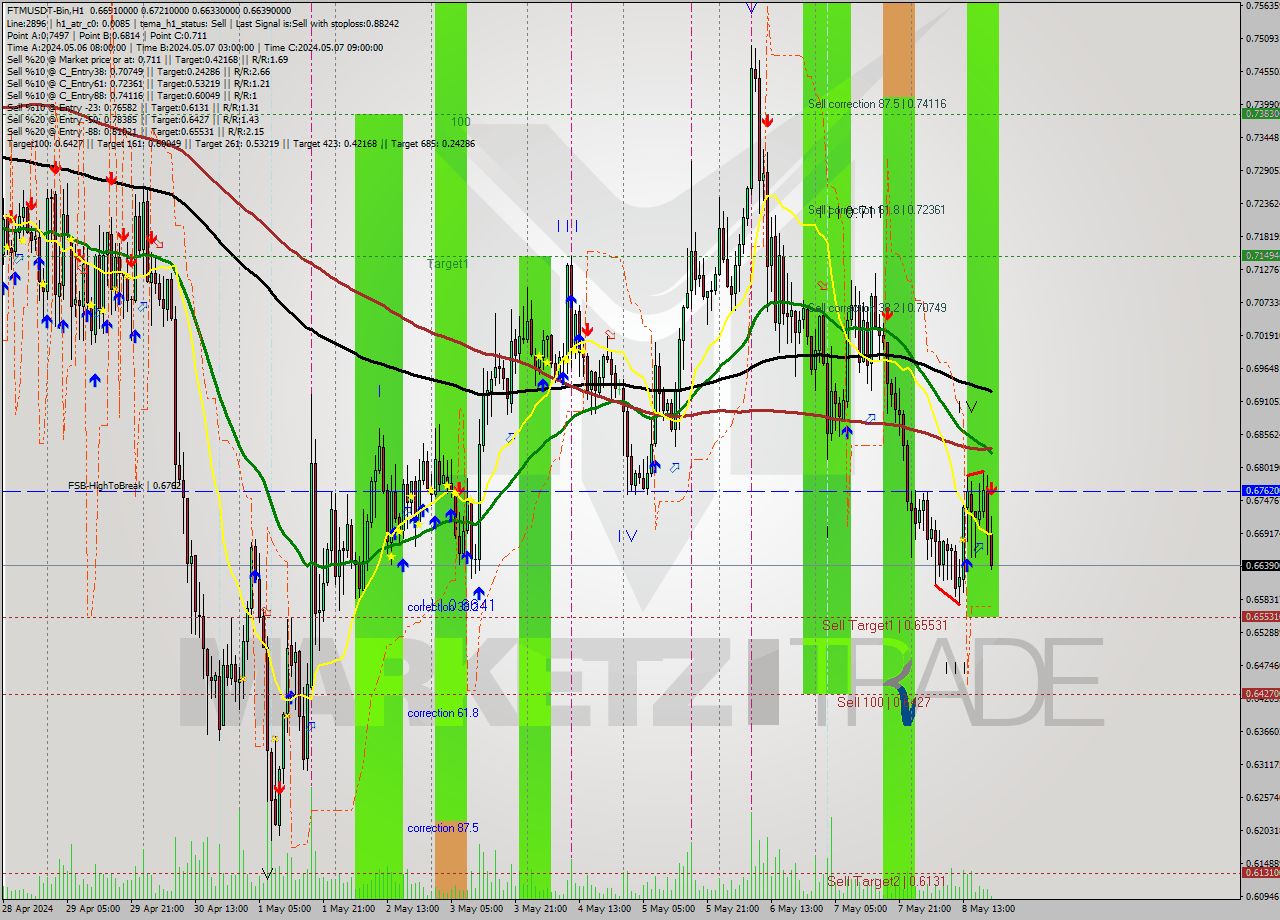The width and height of the screenshot is (1280, 920).
Task: Click the '28 Apr 2024' time axis label
Action: pyautogui.click(x=29, y=910)
